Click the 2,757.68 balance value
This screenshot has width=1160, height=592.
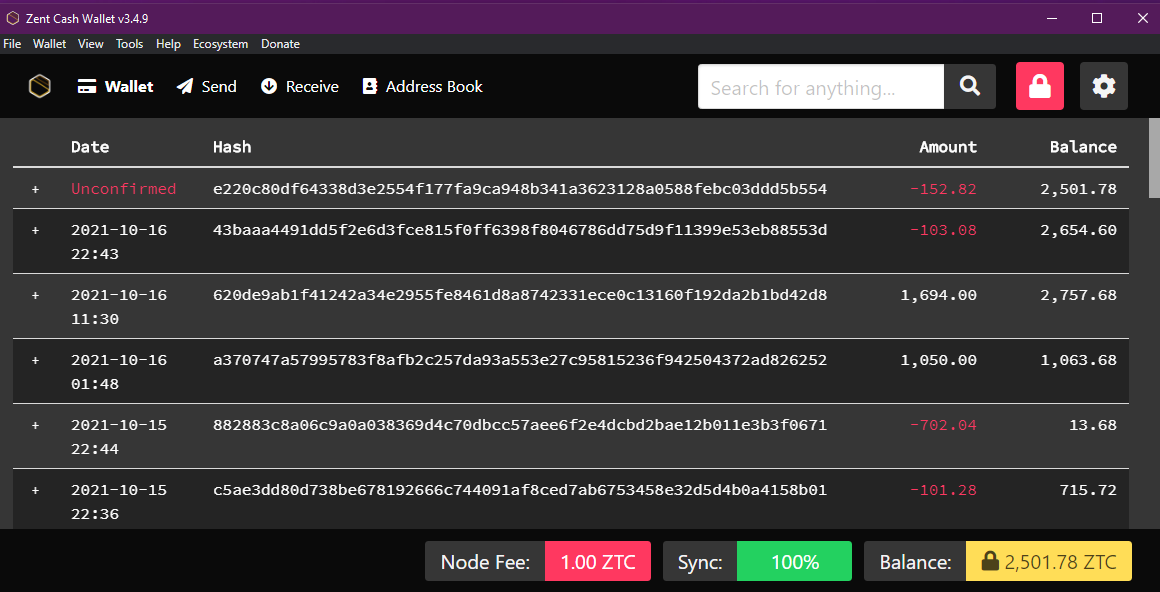pyautogui.click(x=1079, y=295)
